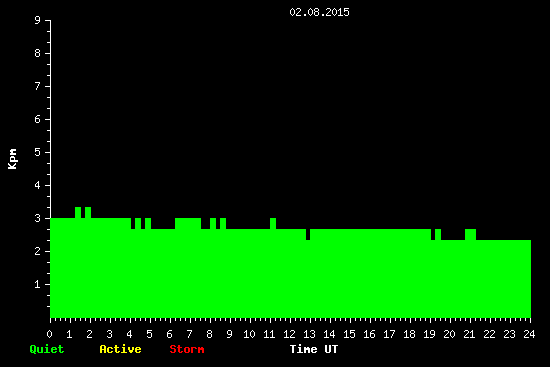Viewport: 550px width, 367px height.
Task: Click hour 0 on the time axis
Action: pyautogui.click(x=49, y=334)
